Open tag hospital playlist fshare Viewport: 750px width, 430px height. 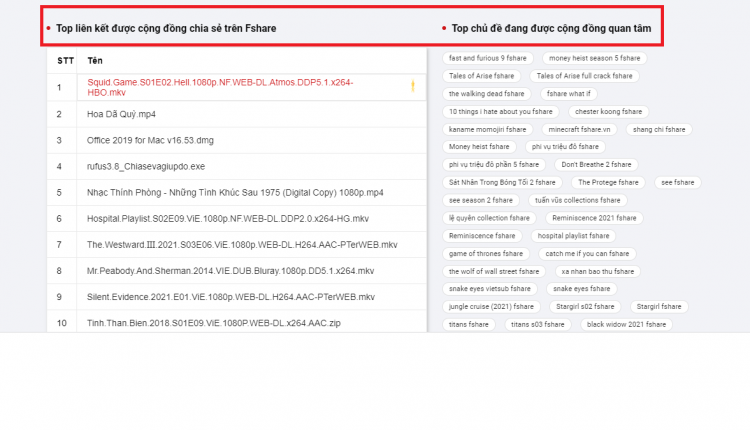(573, 236)
